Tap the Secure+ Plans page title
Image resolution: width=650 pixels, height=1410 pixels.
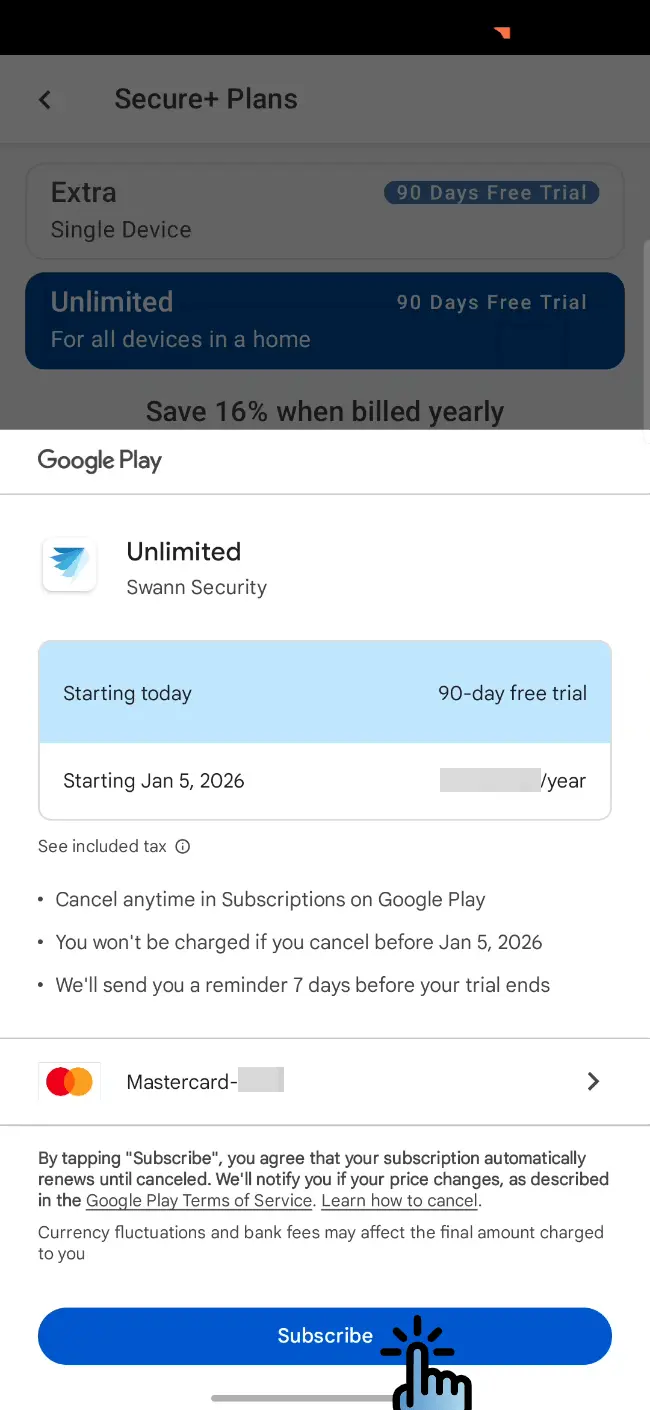[206, 99]
